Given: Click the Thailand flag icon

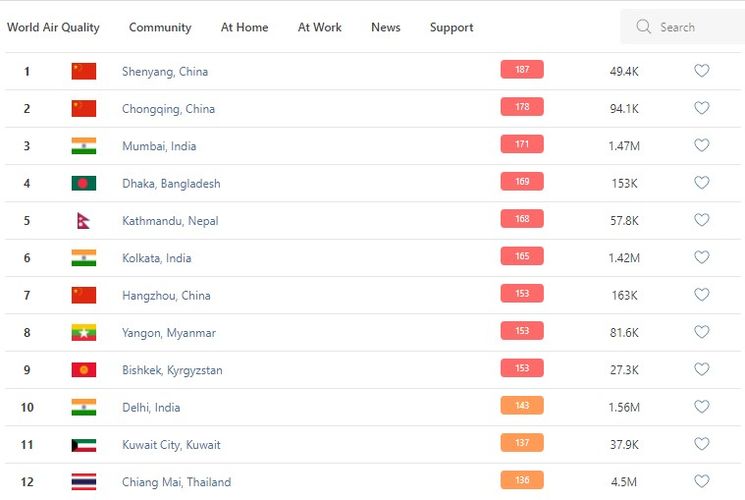Looking at the screenshot, I should click(84, 482).
